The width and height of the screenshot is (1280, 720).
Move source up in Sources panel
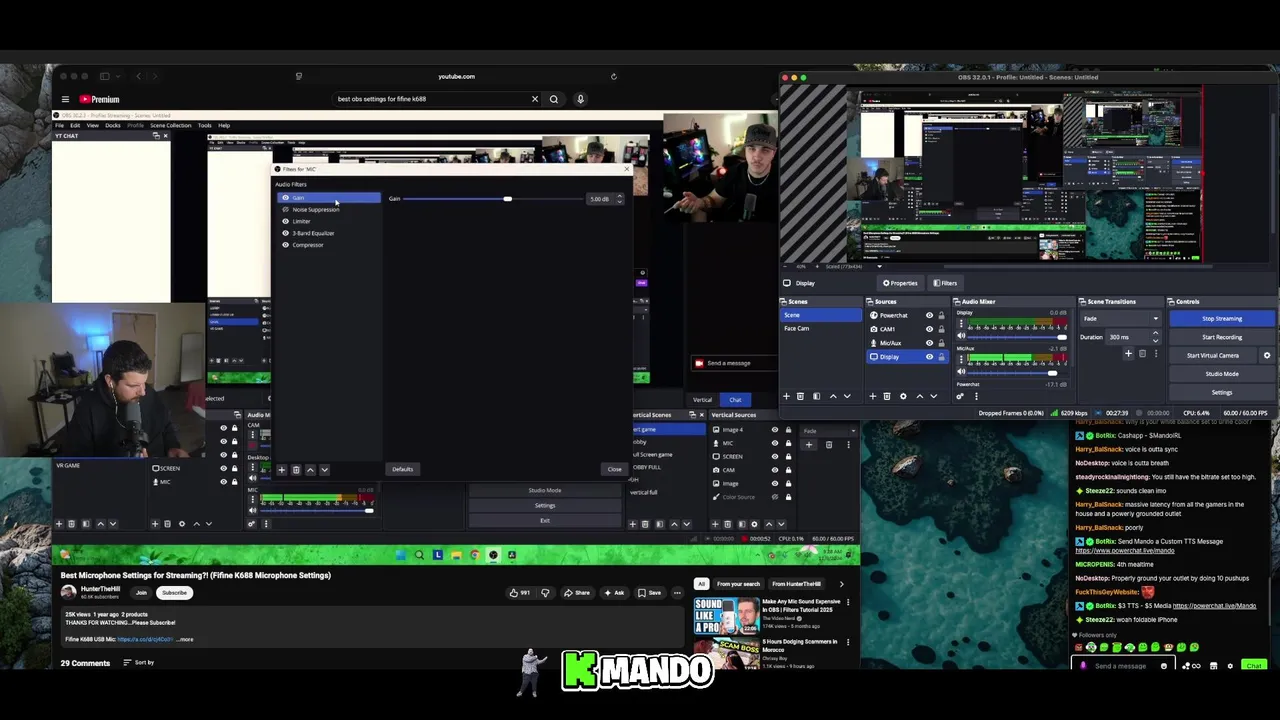pos(920,396)
